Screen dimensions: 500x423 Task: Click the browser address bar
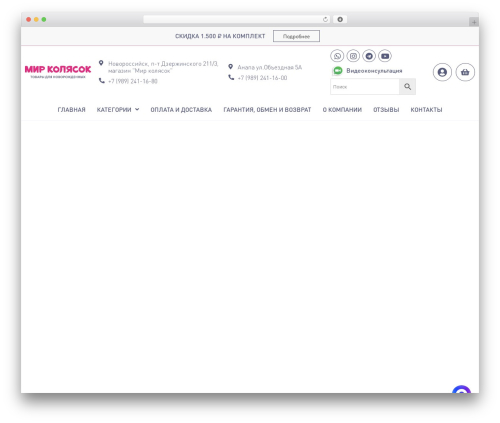236,20
